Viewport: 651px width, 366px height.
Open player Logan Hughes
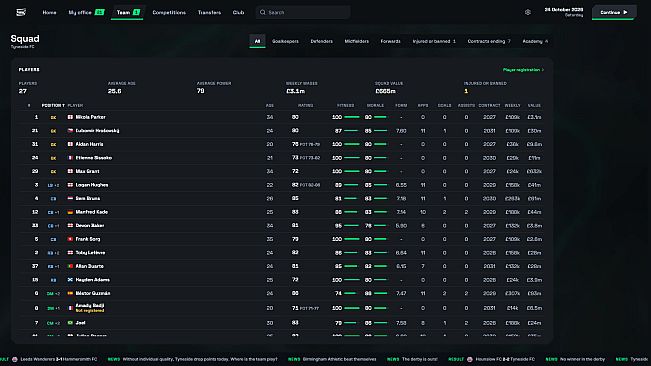click(92, 185)
